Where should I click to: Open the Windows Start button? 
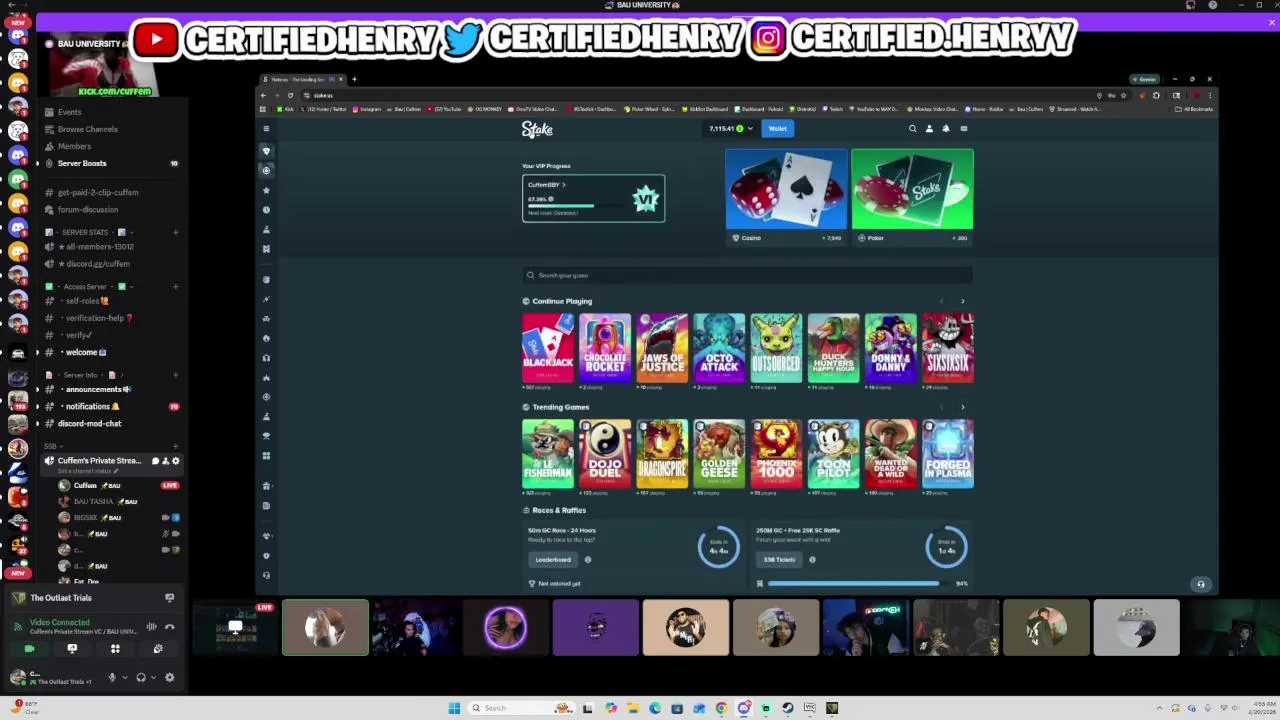pos(454,708)
